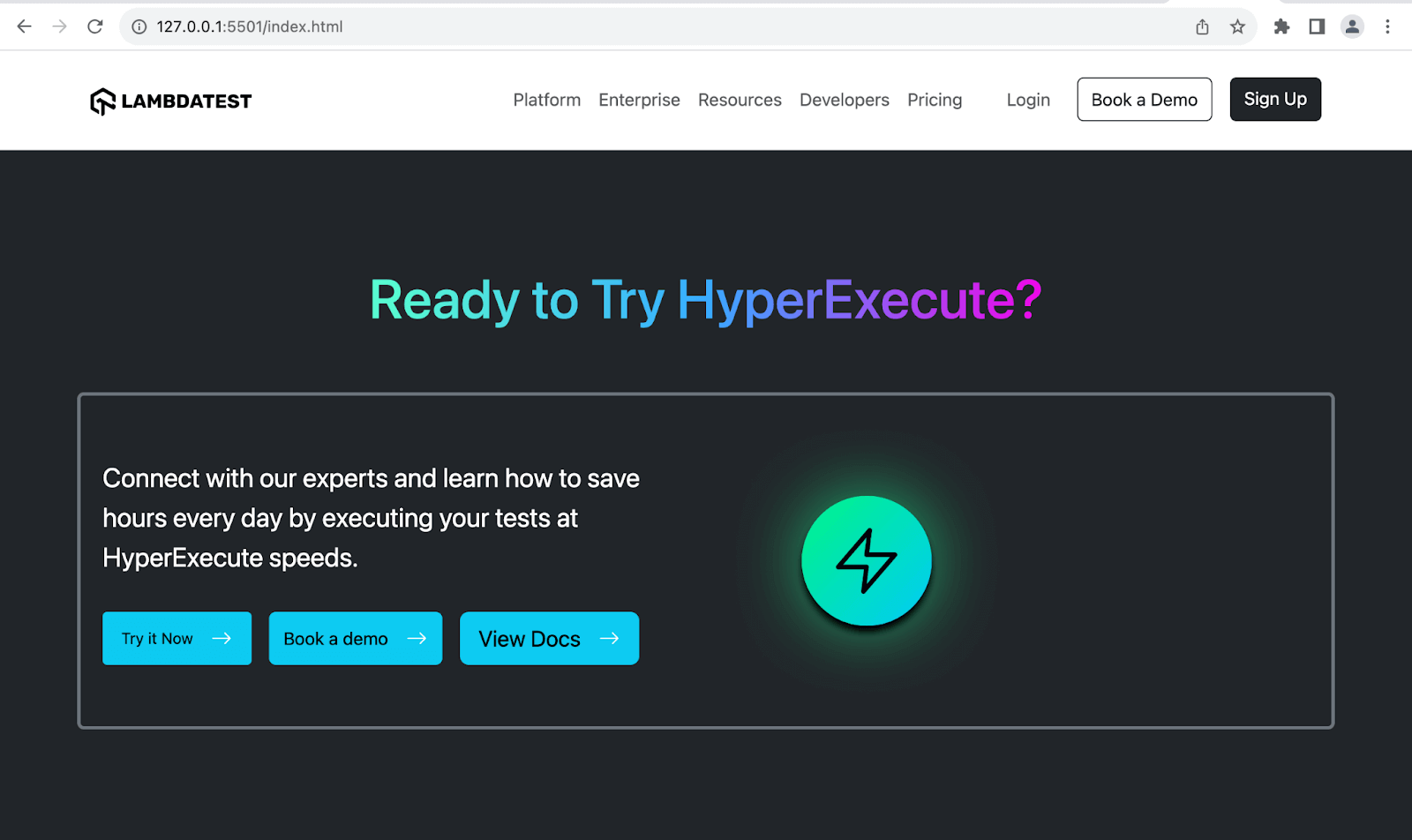Screen dimensions: 1412x840
Task: Bookmark this page with star icon
Action: [1237, 26]
